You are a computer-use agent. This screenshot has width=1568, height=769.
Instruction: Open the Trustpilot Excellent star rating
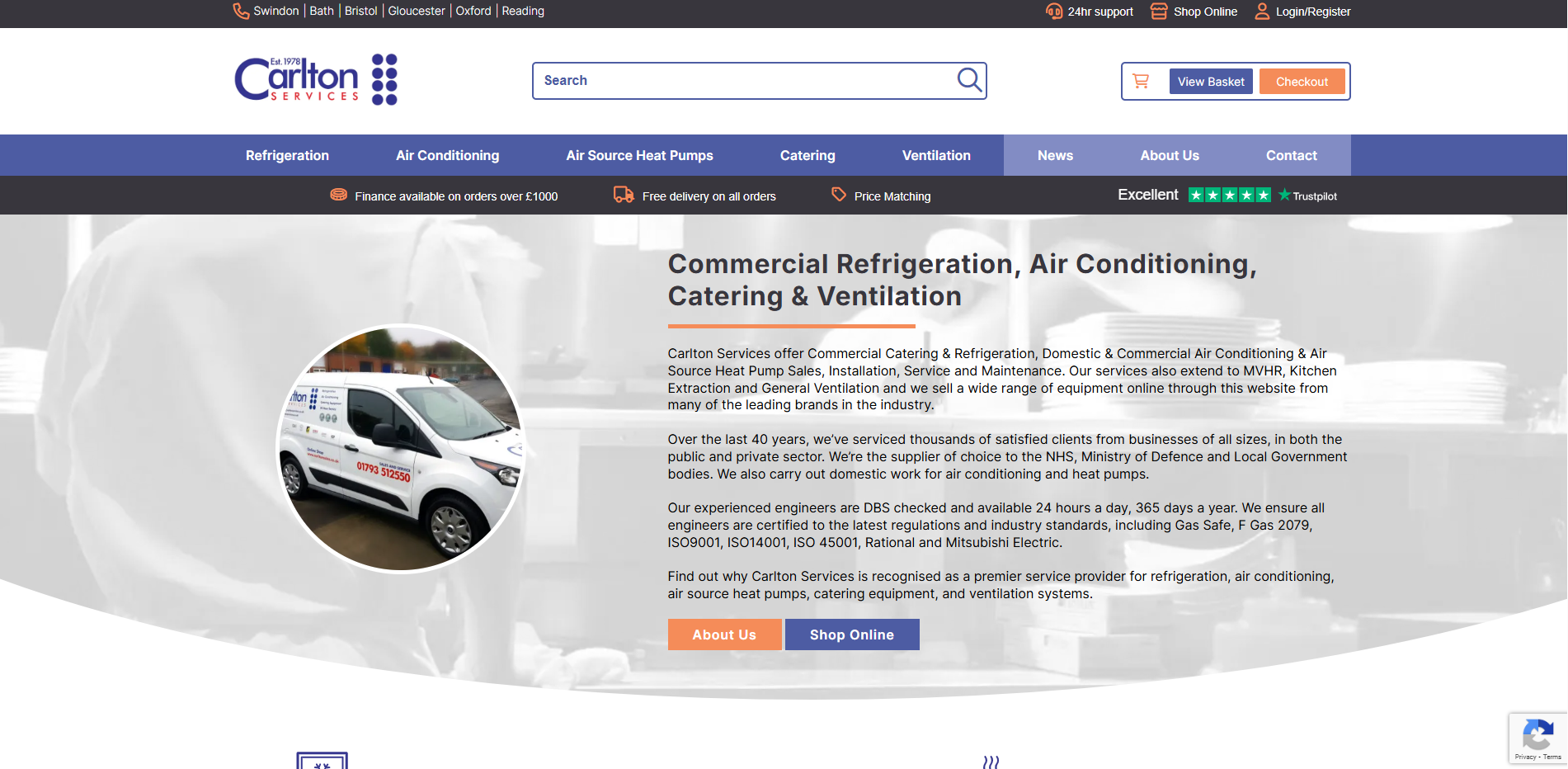(x=1228, y=196)
